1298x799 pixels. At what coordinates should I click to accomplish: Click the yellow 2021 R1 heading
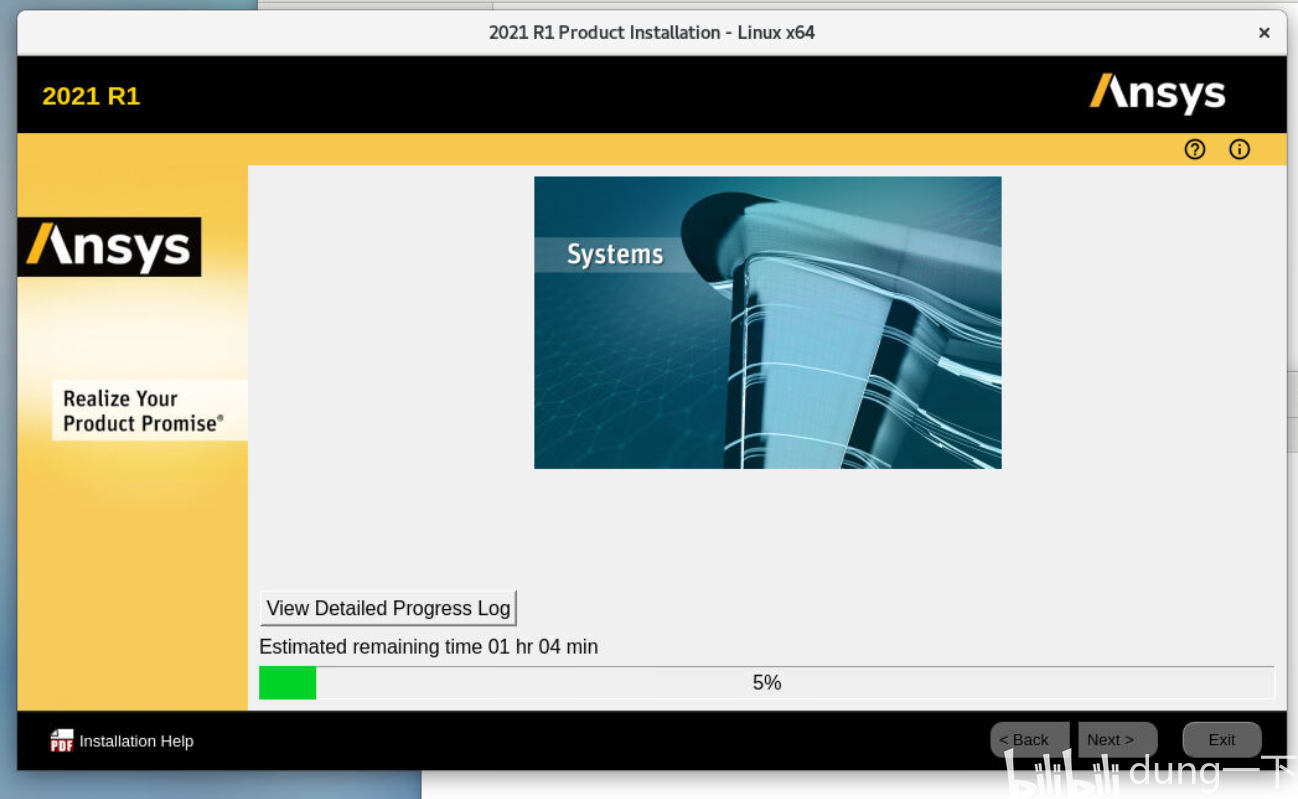tap(91, 96)
